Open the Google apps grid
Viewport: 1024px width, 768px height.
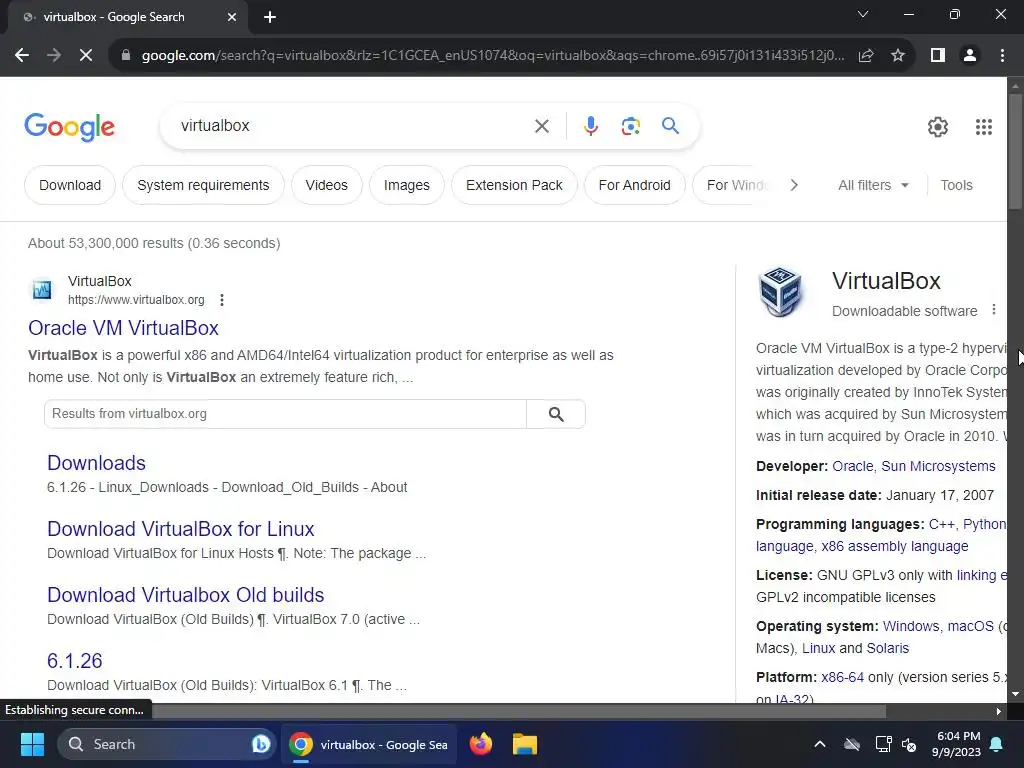coord(984,127)
